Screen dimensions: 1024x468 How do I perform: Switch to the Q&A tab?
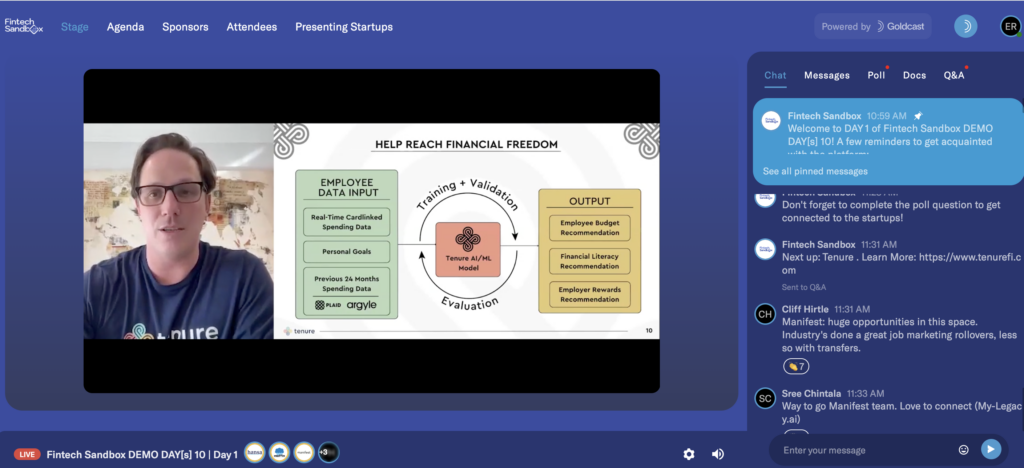click(x=953, y=75)
